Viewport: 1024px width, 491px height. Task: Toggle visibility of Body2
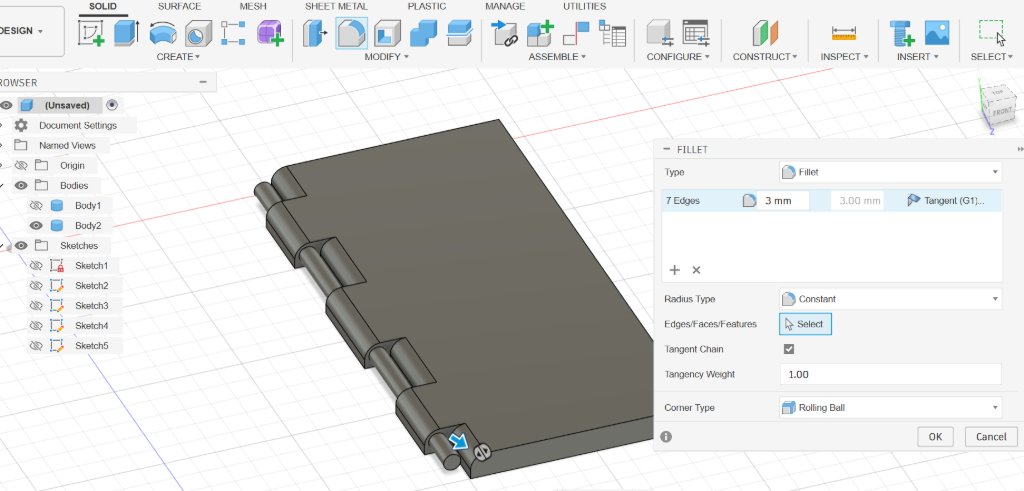click(x=37, y=225)
